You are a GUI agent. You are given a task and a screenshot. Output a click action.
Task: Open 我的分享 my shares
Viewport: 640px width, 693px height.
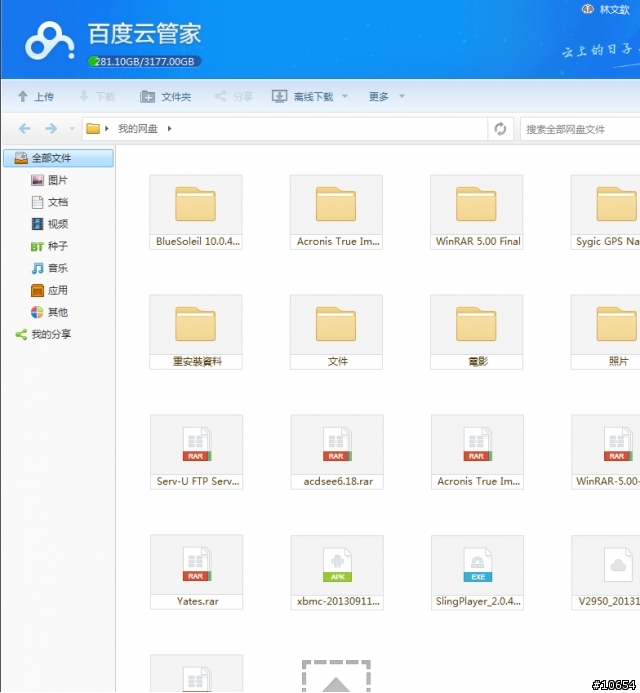[x=43, y=335]
